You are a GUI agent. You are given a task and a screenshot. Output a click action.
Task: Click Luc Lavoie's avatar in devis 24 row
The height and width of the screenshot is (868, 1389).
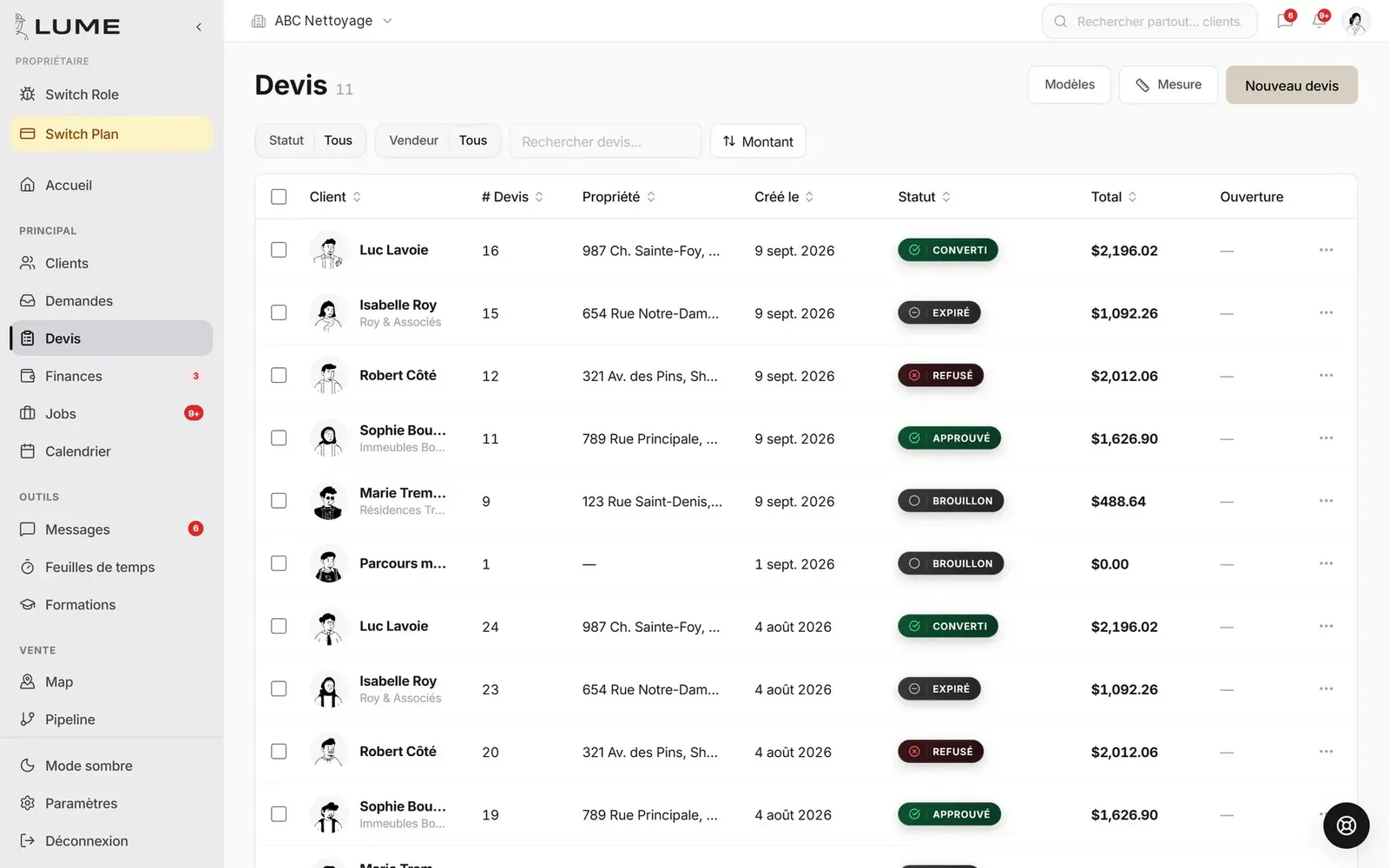coord(328,627)
